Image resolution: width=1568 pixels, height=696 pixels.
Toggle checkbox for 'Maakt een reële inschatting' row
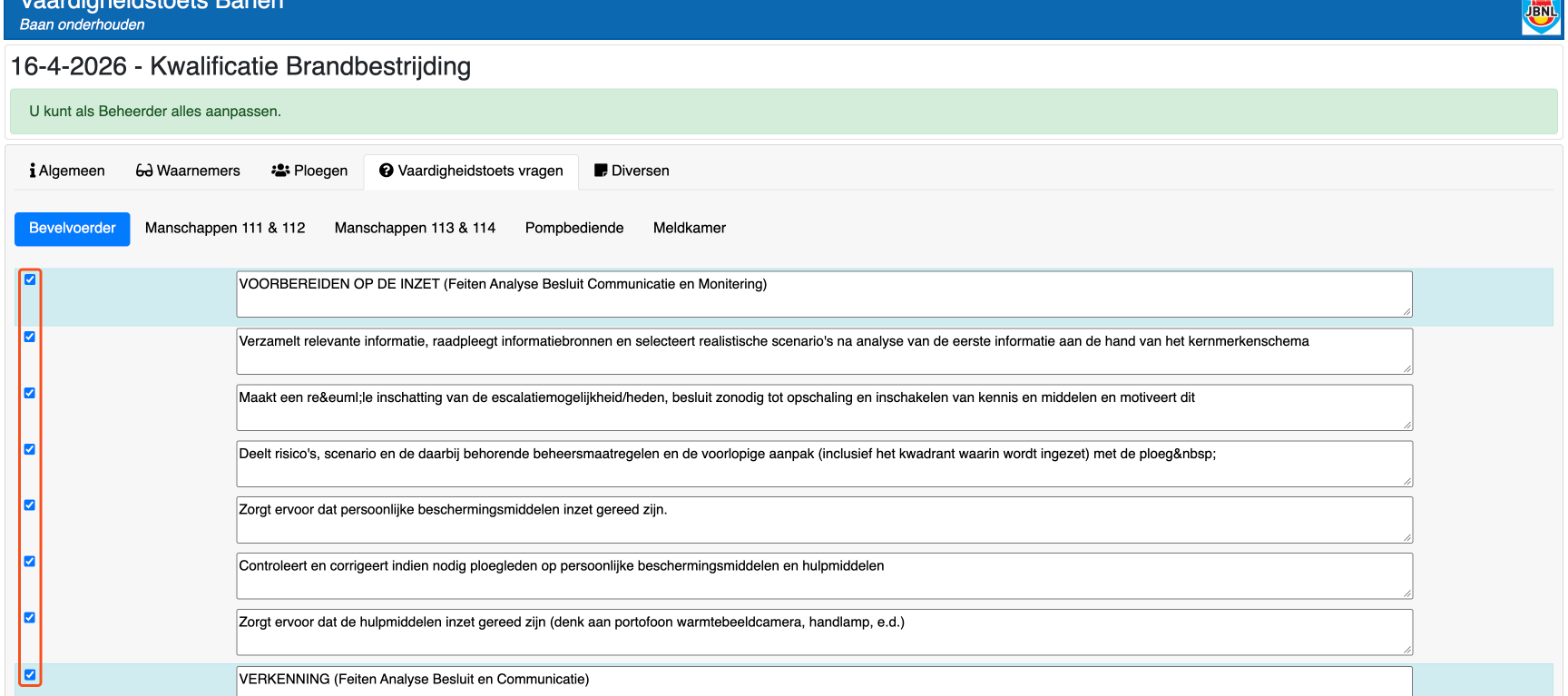30,393
